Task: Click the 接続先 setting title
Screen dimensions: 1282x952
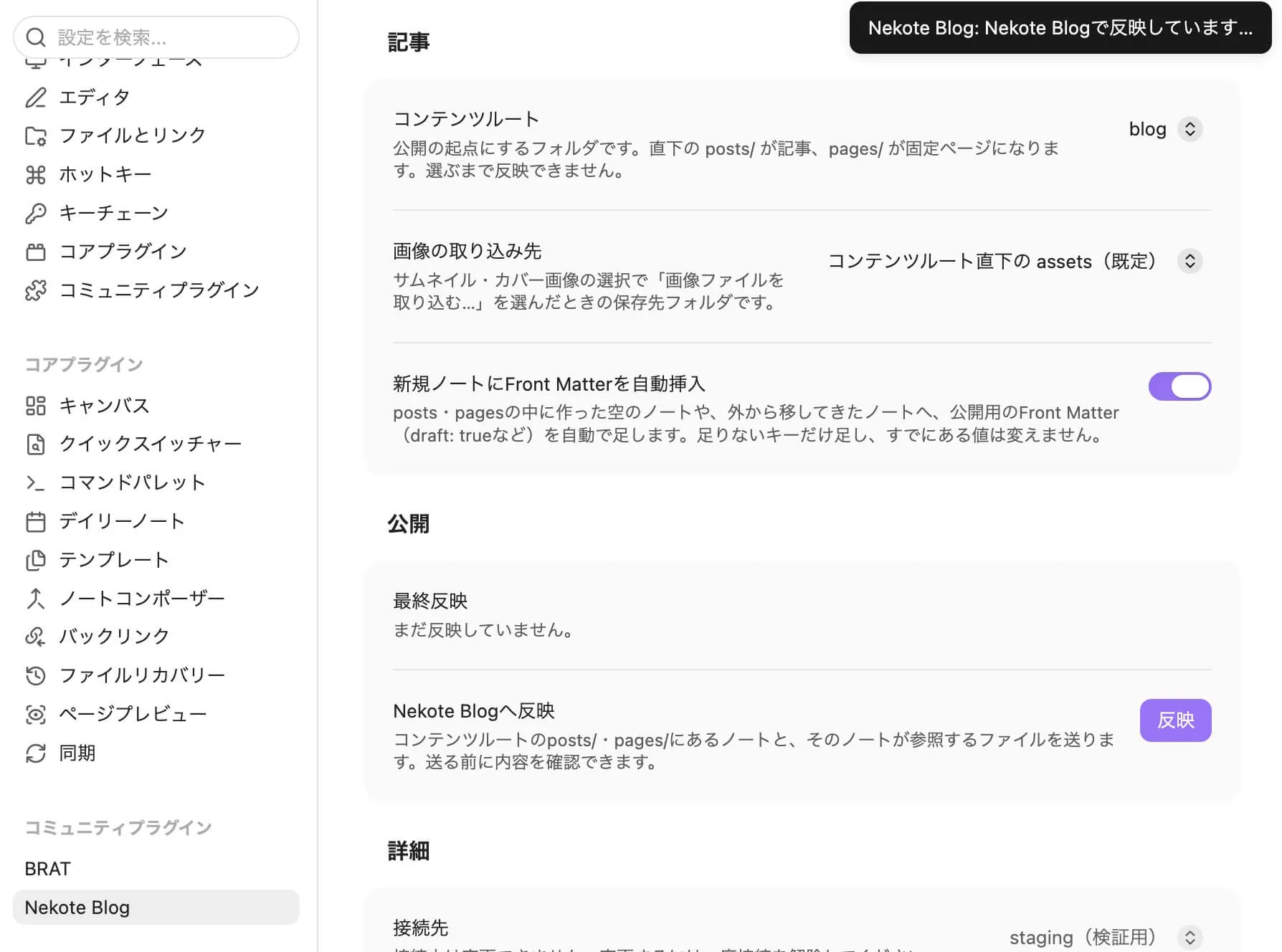Action: (421, 928)
